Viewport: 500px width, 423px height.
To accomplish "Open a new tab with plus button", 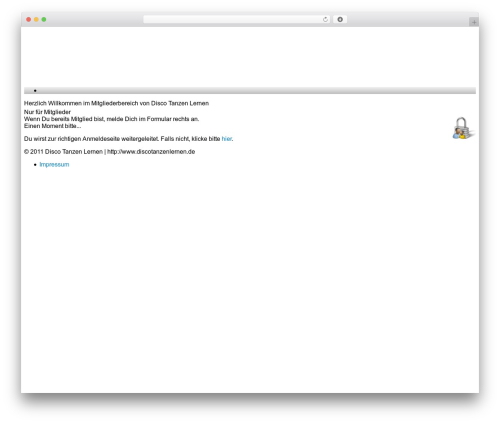I will (x=474, y=22).
